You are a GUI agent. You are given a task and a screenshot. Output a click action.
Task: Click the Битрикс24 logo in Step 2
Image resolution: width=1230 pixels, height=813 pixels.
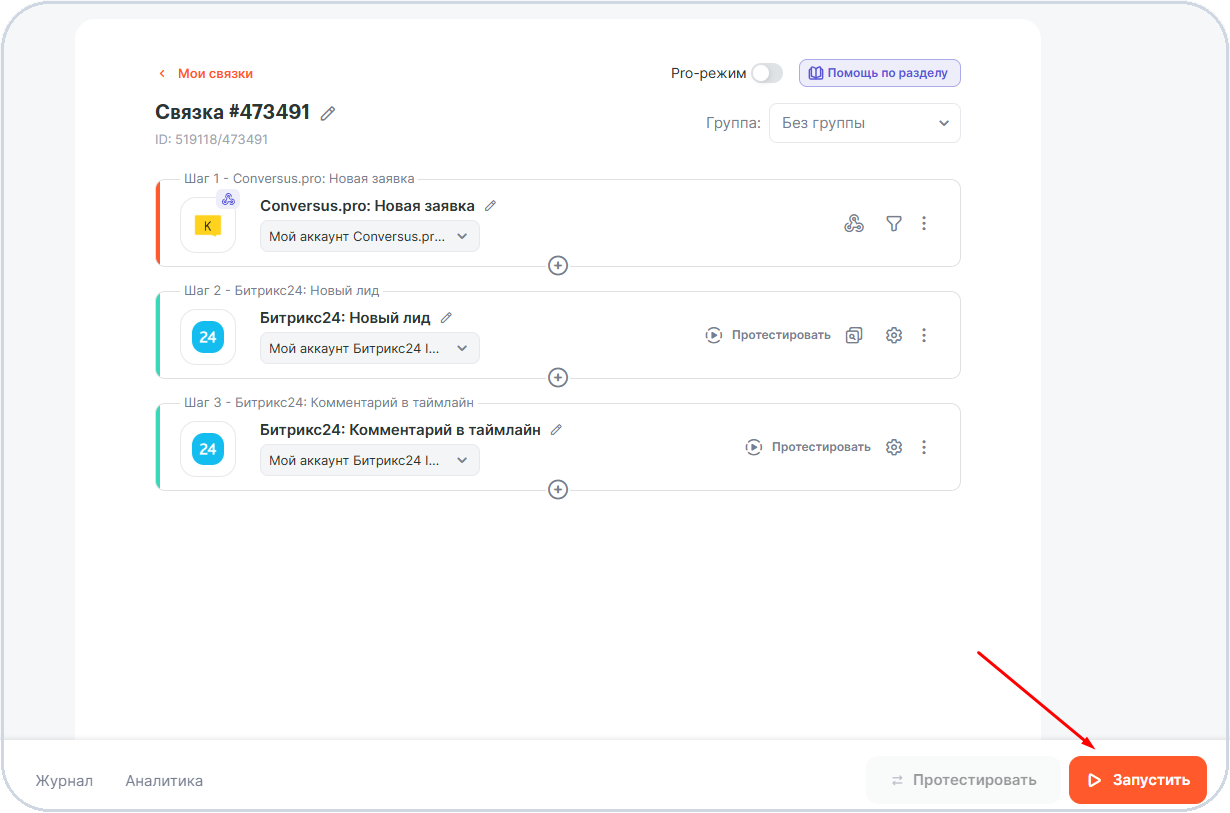coord(208,337)
